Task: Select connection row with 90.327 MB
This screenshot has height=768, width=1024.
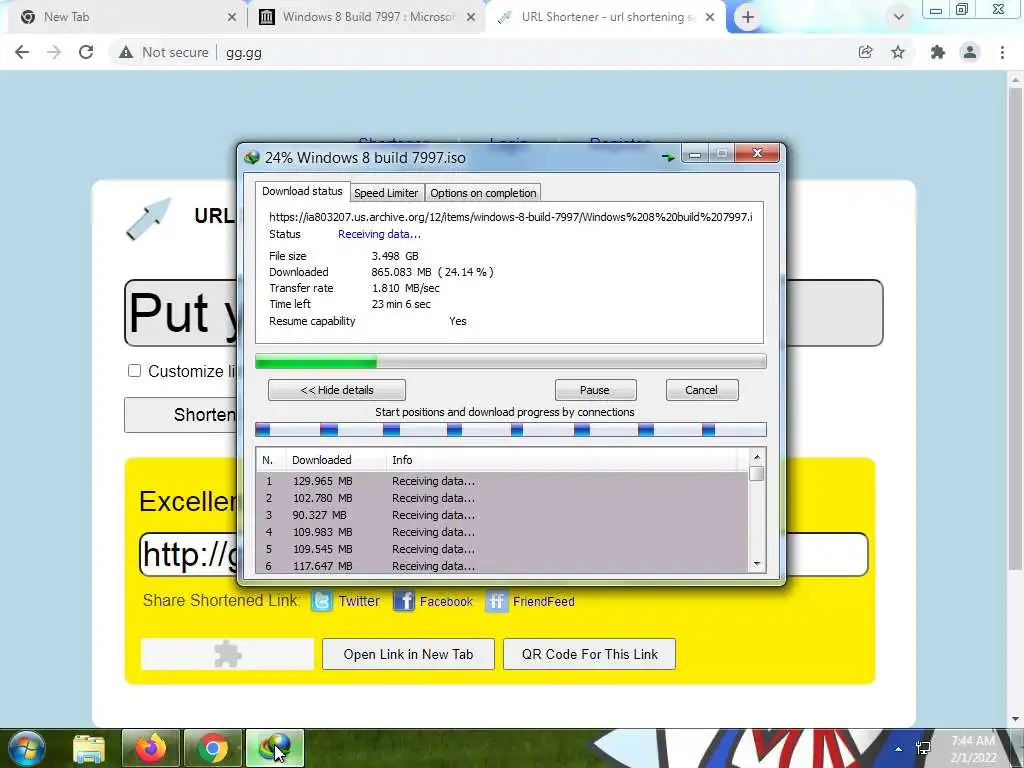Action: (502, 515)
